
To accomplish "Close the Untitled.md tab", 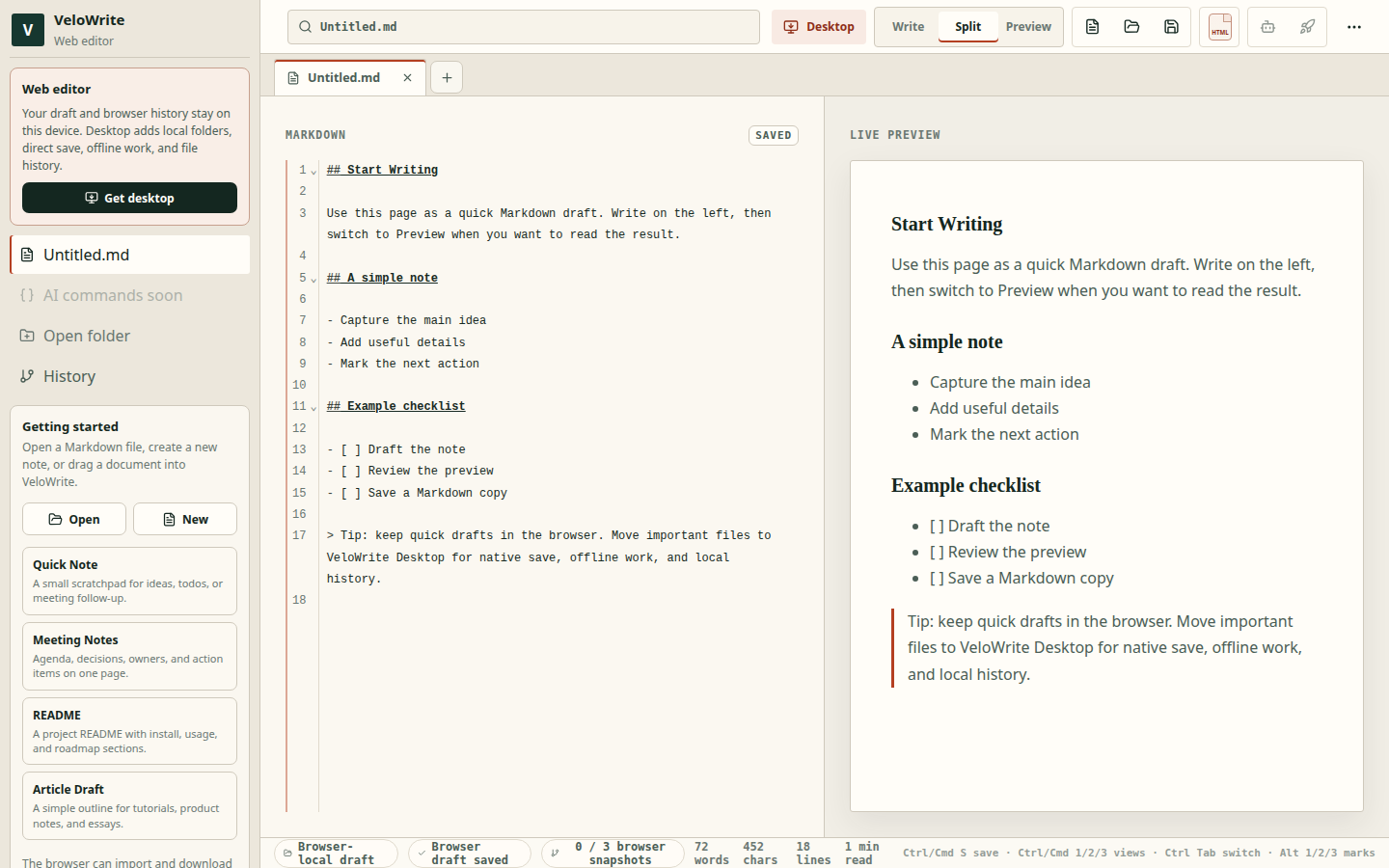I will pos(408,78).
